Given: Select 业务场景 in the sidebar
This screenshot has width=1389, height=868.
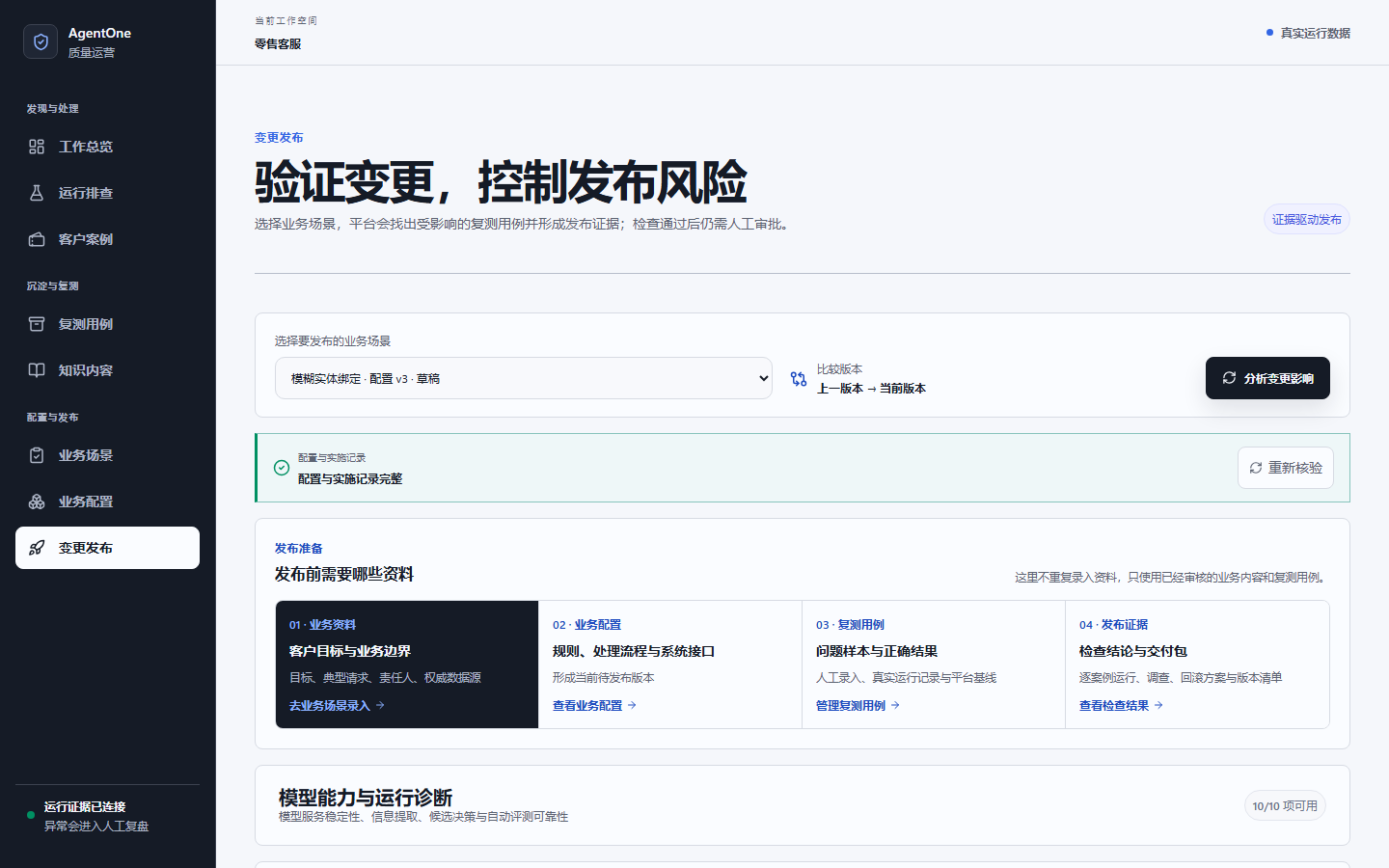Looking at the screenshot, I should coord(107,455).
